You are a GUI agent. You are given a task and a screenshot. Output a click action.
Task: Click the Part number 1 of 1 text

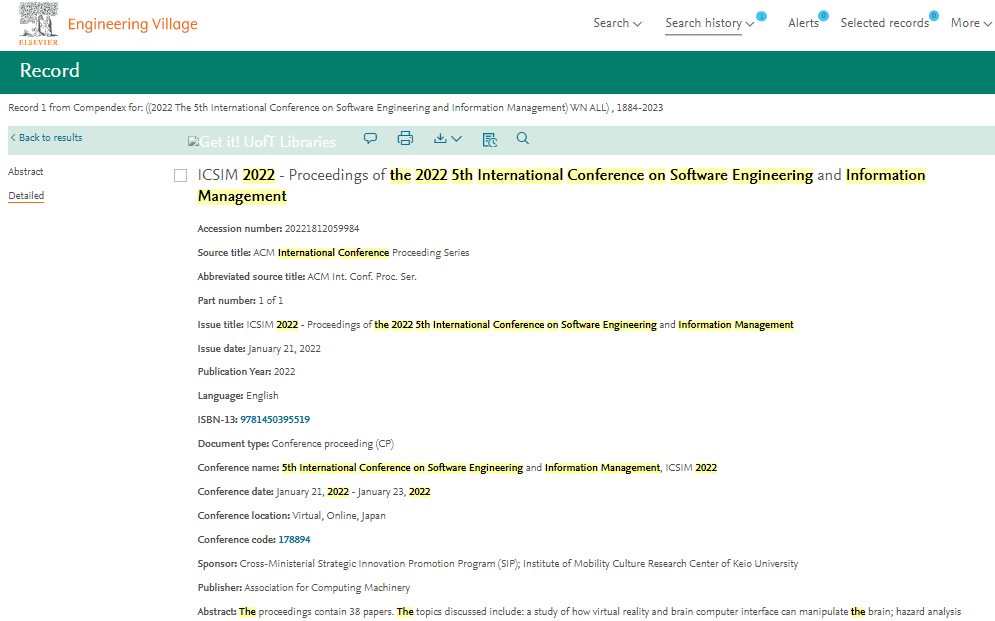240,301
